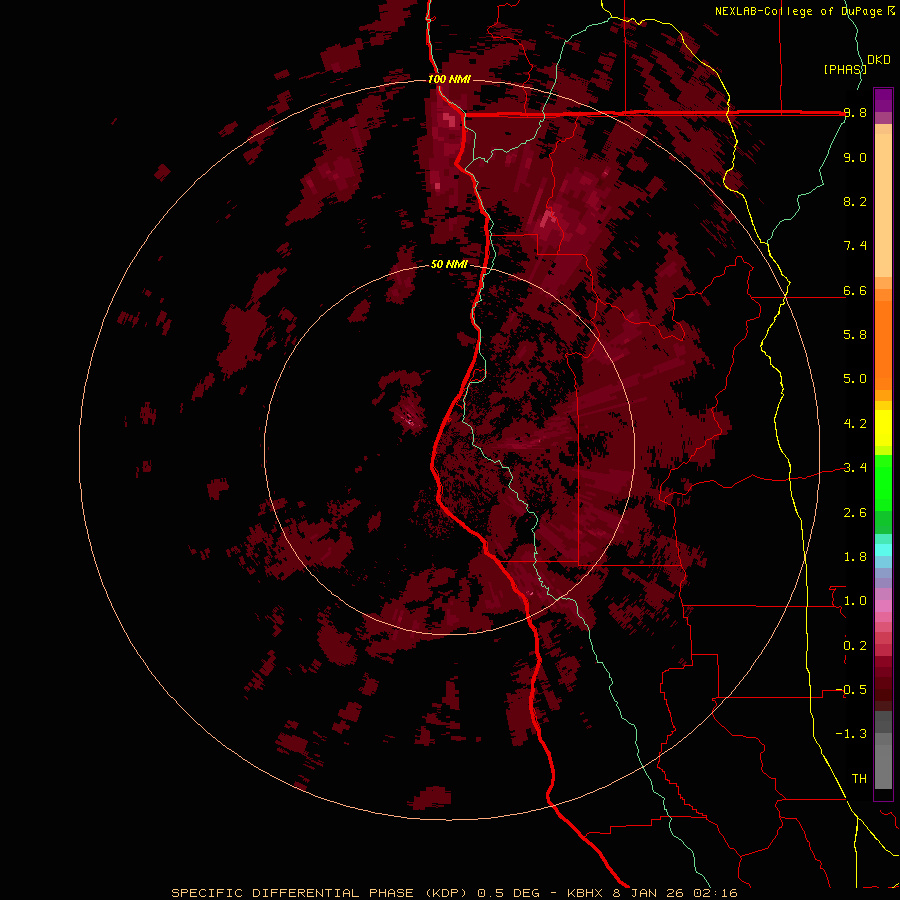The image size is (900, 900).
Task: Click the [PHAS] legend label
Action: [x=844, y=69]
